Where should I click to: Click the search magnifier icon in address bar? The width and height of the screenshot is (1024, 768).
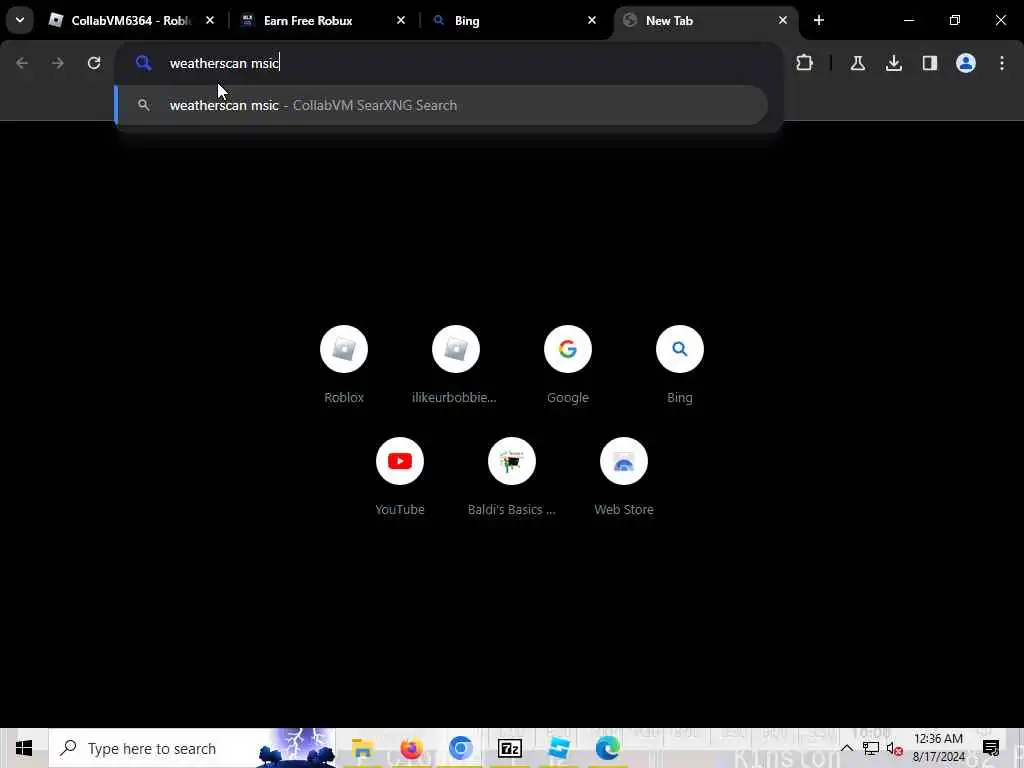(144, 63)
